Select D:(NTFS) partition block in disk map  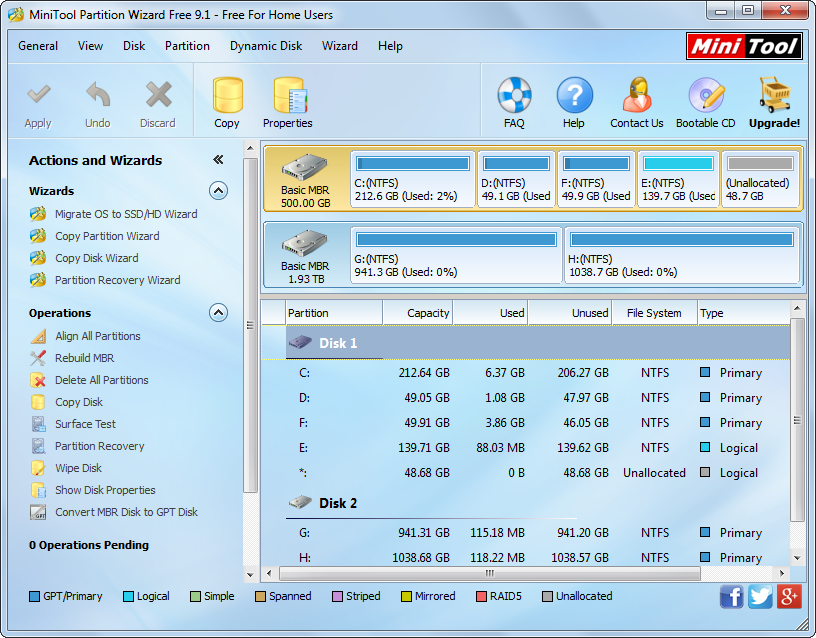pyautogui.click(x=516, y=179)
